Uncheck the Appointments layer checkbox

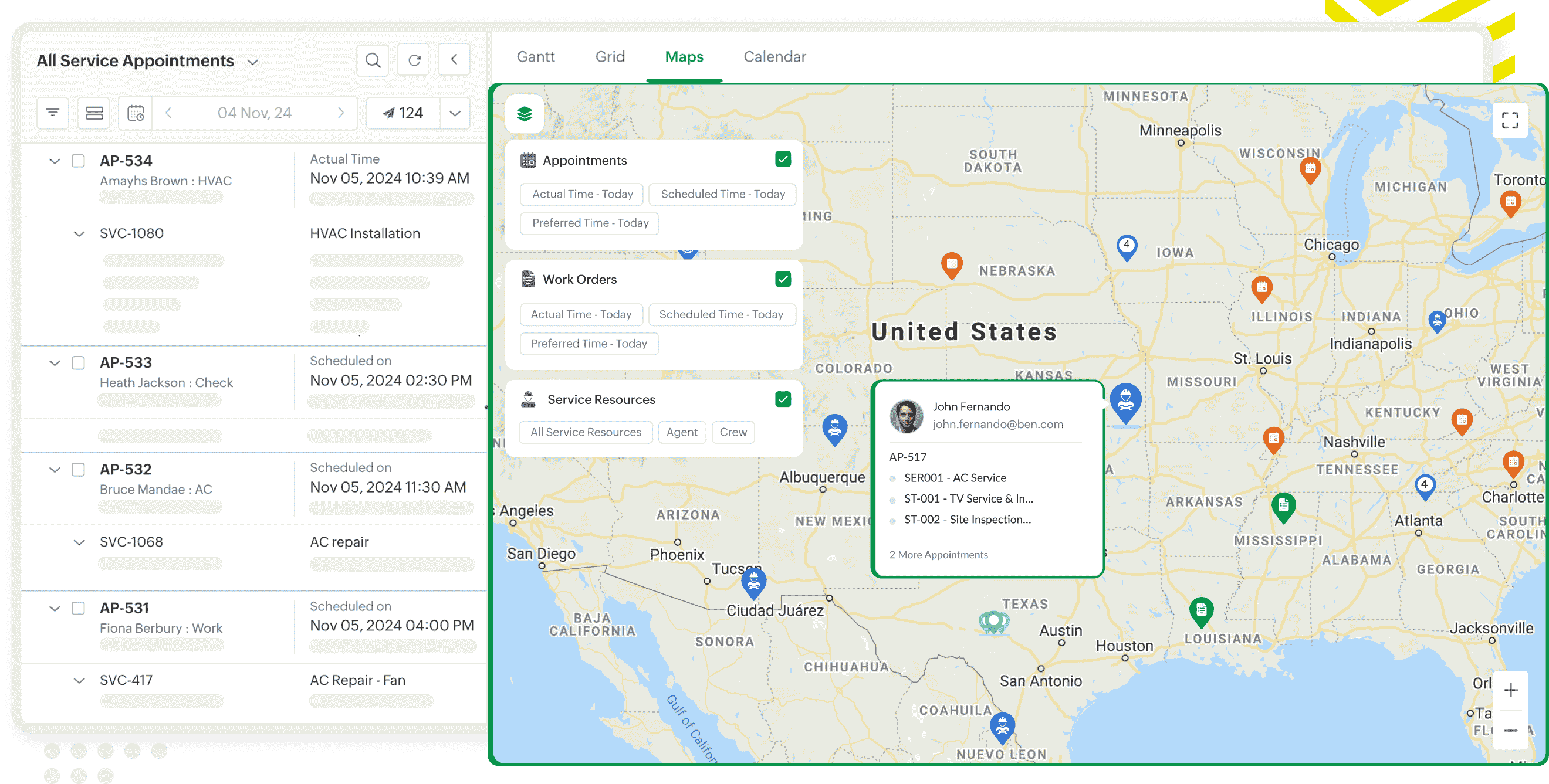(782, 159)
